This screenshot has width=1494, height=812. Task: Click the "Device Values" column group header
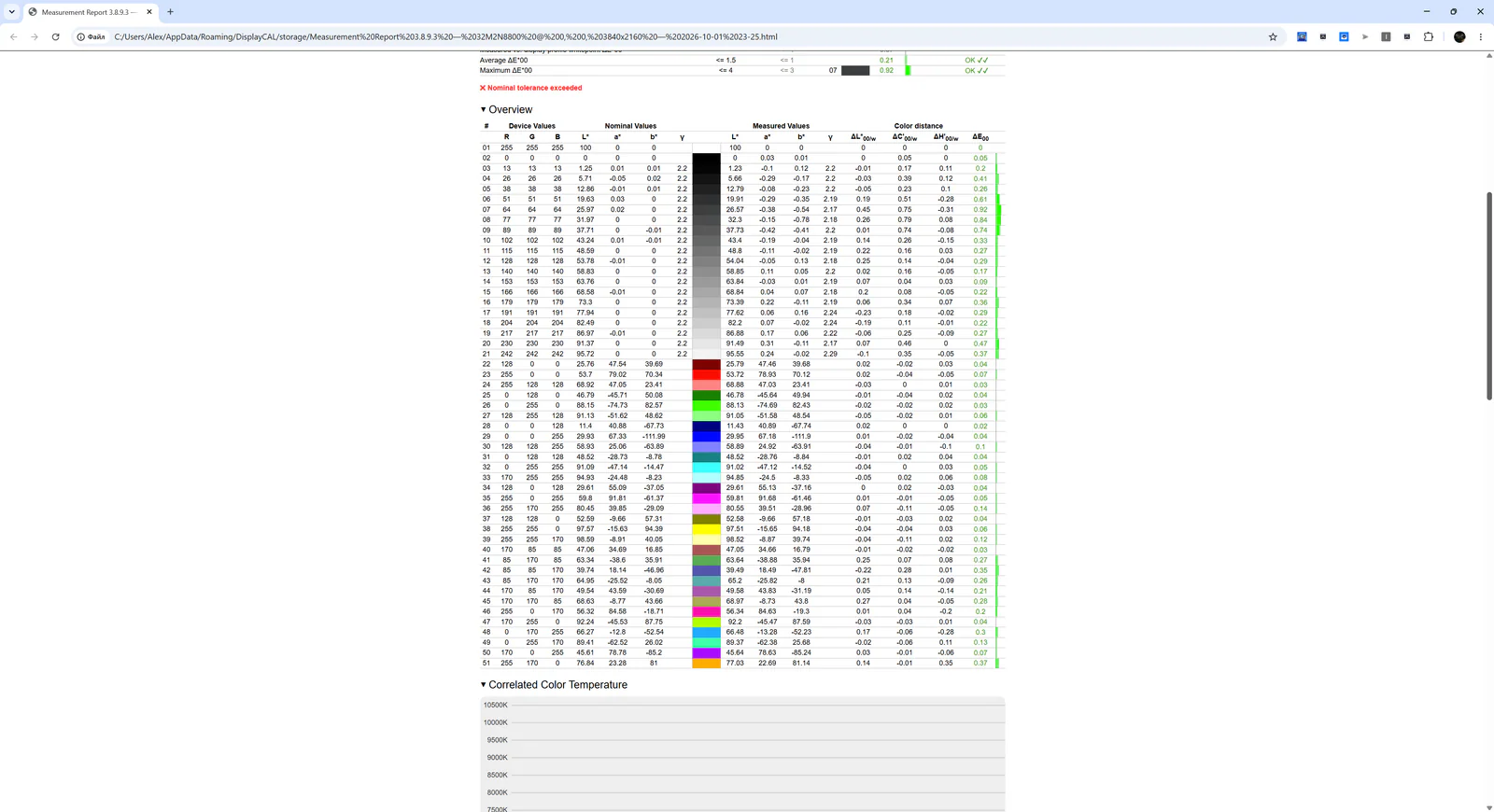tap(532, 126)
